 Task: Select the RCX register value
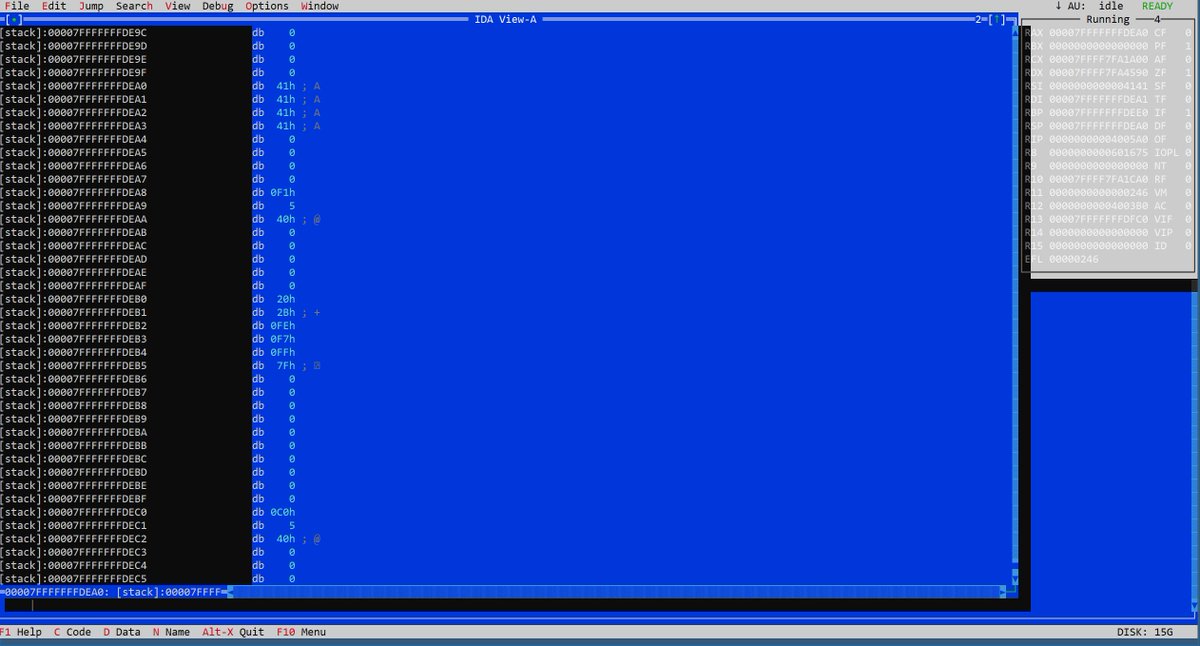tap(1098, 59)
